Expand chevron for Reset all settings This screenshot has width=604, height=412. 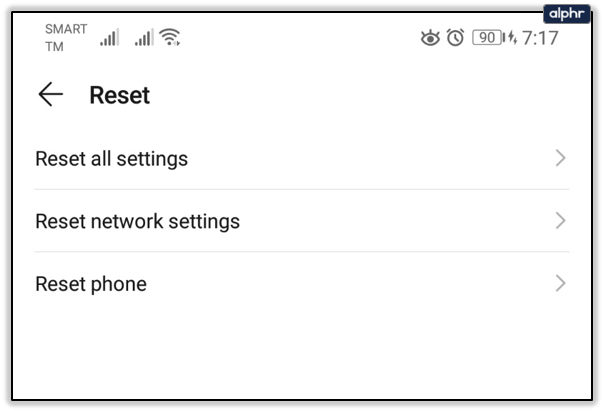point(561,158)
